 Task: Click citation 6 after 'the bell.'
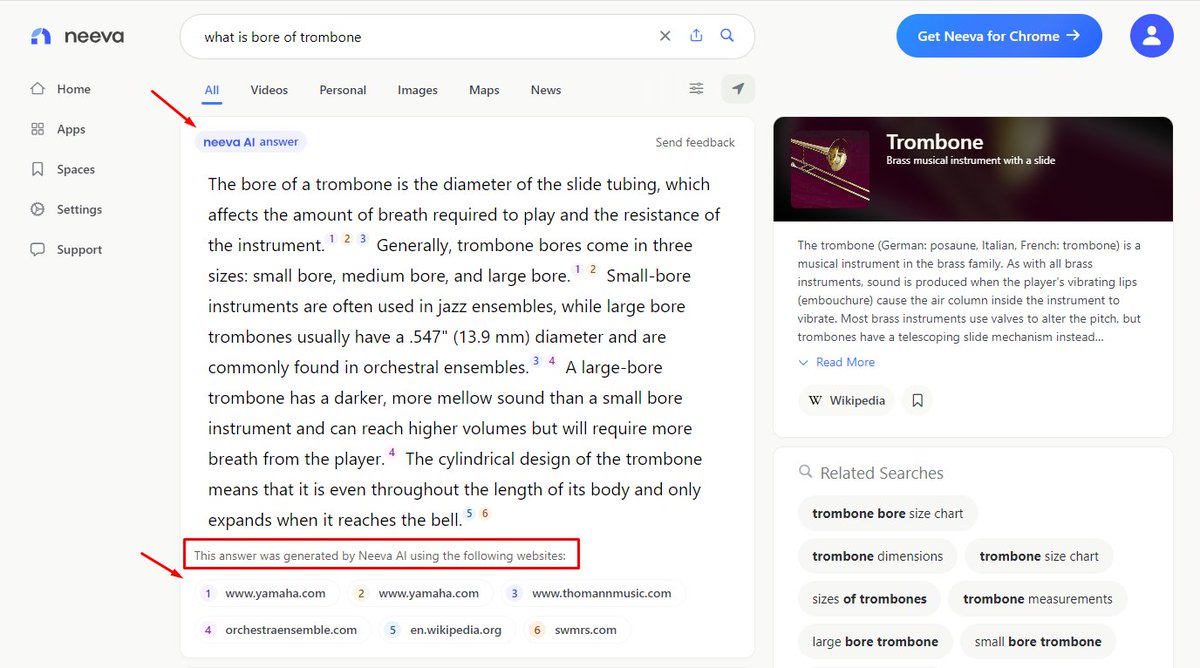(485, 513)
